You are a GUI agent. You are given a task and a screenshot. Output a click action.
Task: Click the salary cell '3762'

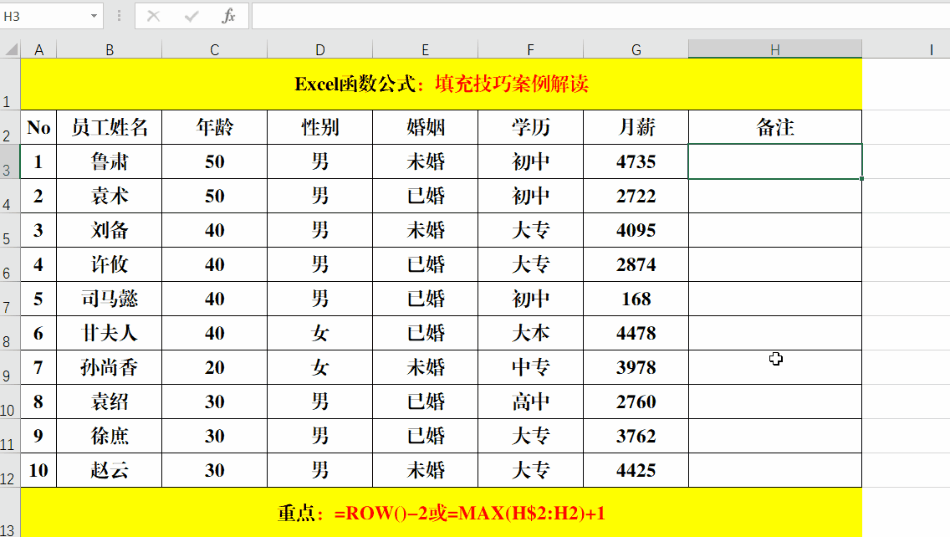click(x=636, y=436)
